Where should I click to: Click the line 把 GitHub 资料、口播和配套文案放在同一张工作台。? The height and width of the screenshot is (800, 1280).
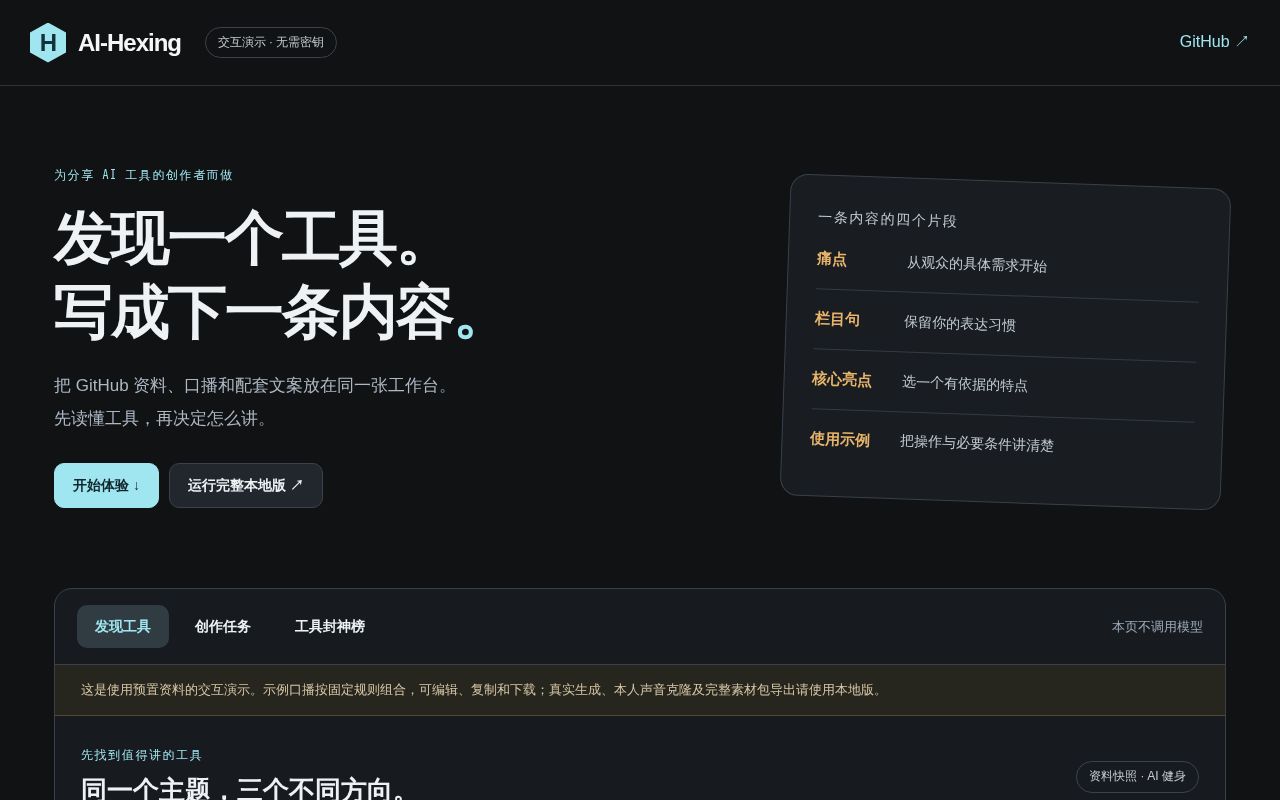click(x=255, y=385)
